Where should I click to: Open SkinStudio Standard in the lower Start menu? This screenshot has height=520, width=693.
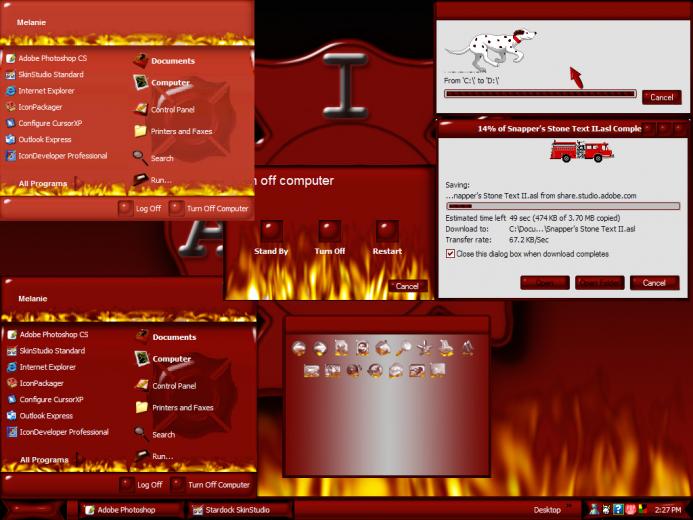pyautogui.click(x=46, y=351)
